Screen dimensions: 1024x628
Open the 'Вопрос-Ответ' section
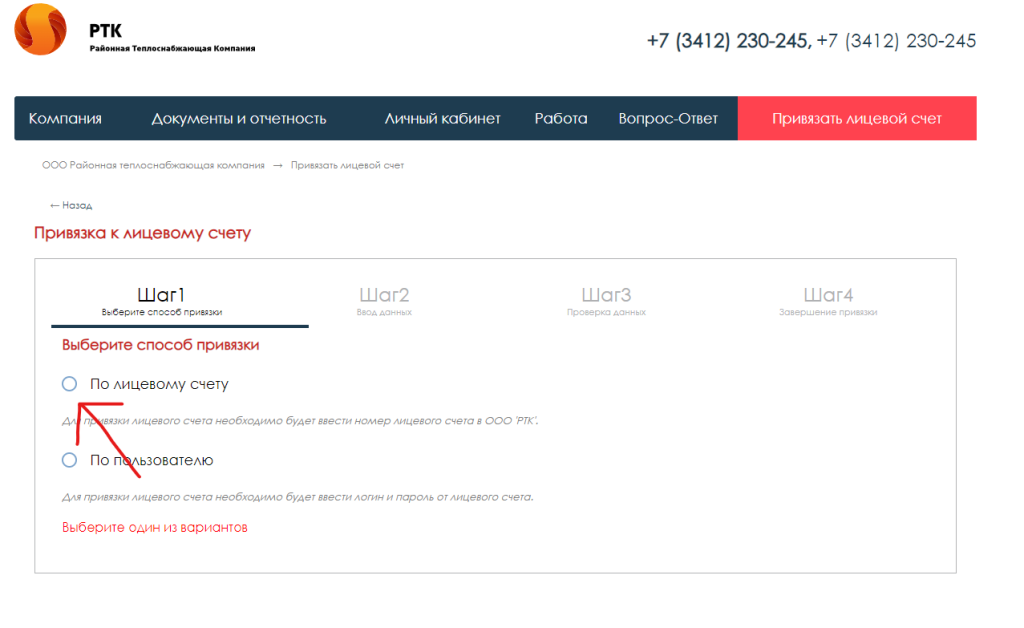pyautogui.click(x=668, y=119)
